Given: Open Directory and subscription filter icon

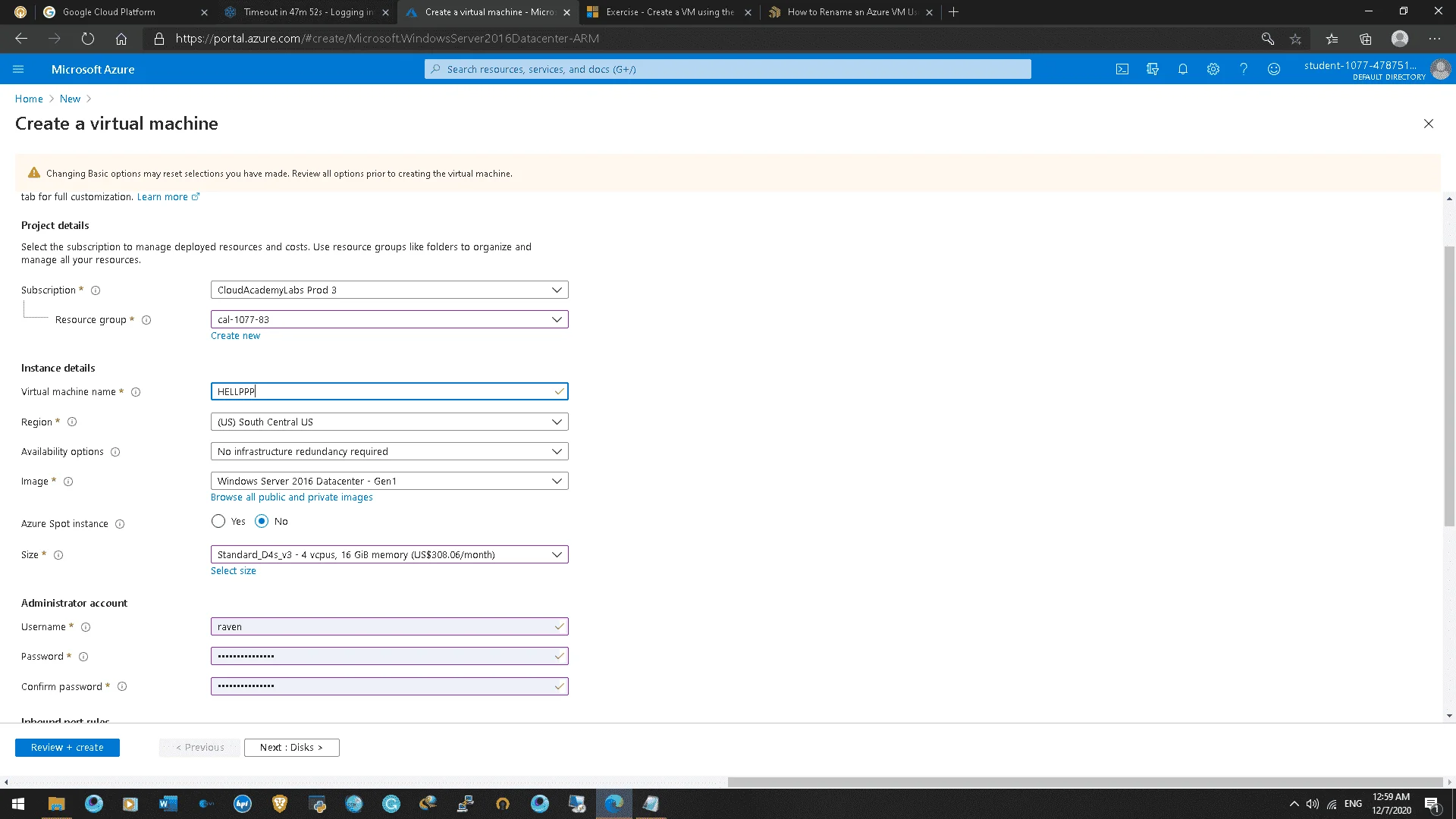Looking at the screenshot, I should (1153, 69).
